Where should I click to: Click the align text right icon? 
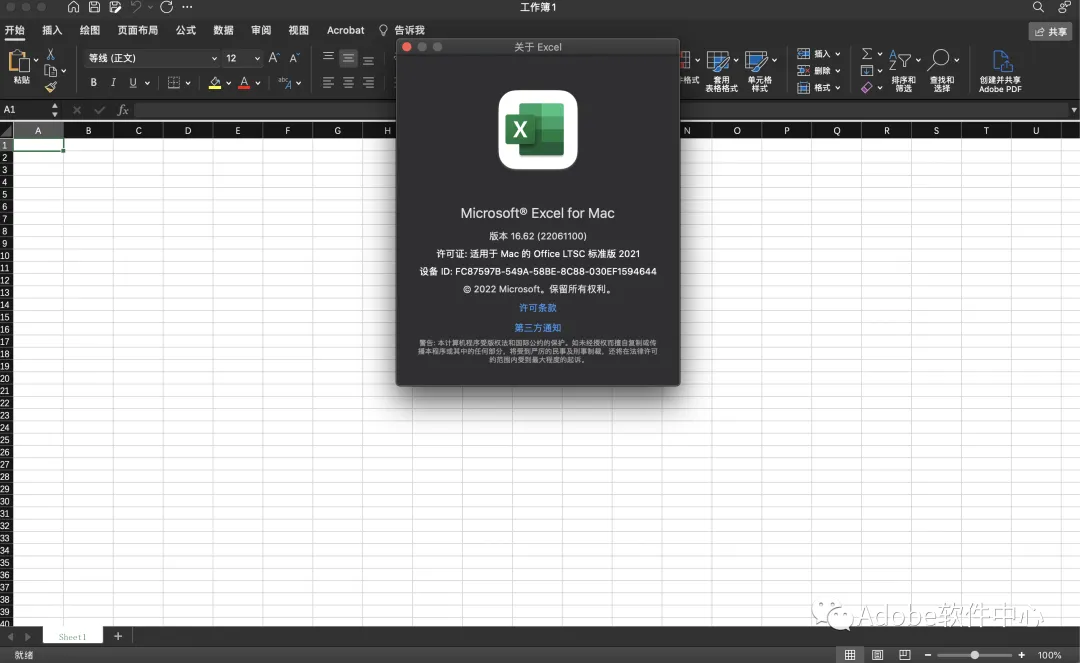pyautogui.click(x=368, y=83)
